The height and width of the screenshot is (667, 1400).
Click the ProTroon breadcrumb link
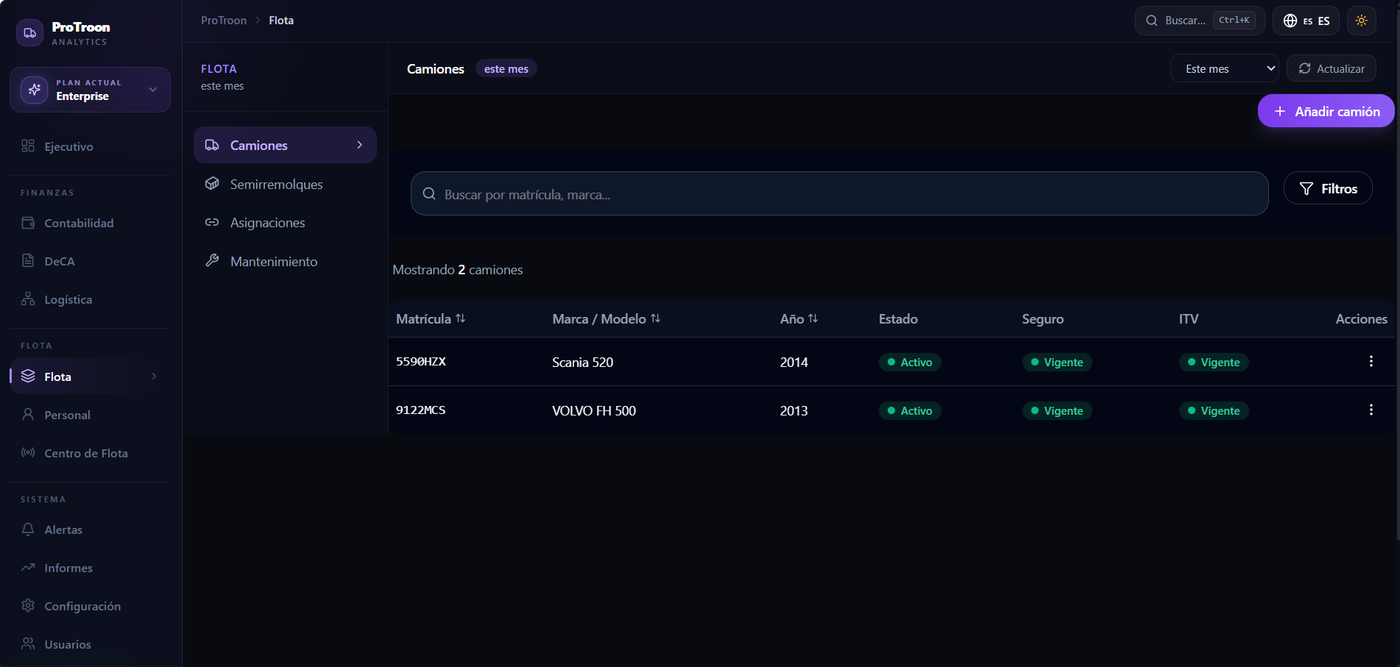(x=224, y=20)
